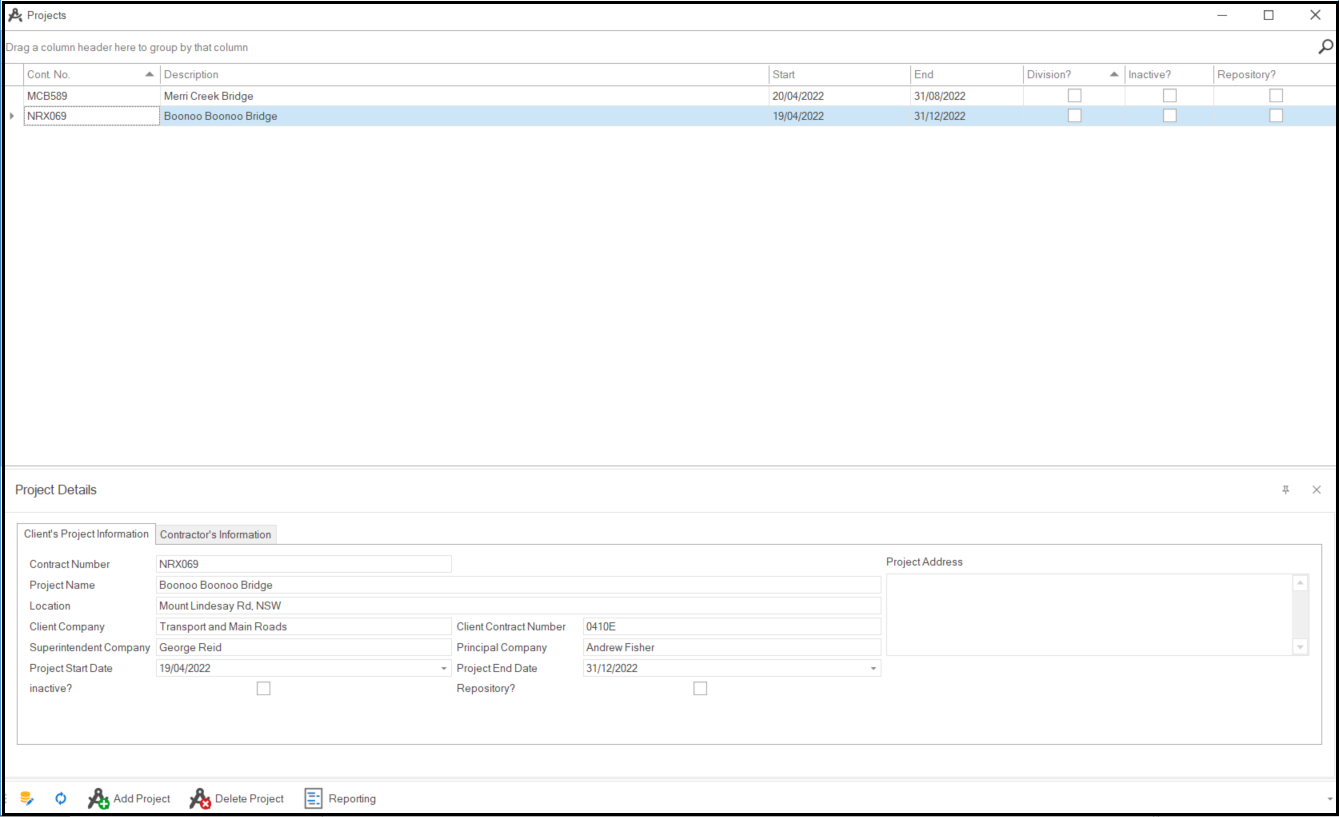
Task: Enable the Repository? checkbox in Project Details
Action: click(x=700, y=688)
